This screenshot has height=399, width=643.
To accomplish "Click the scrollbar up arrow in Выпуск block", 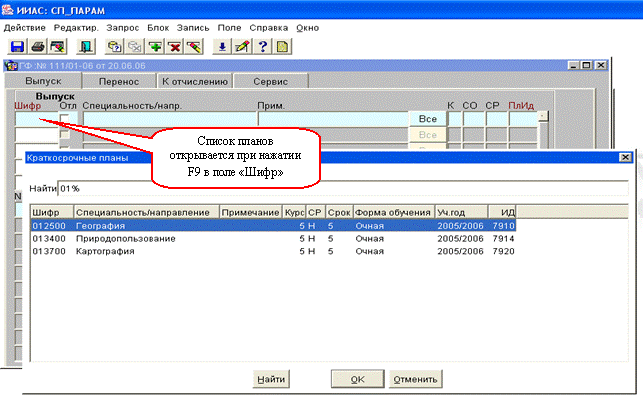I will pyautogui.click(x=543, y=116).
